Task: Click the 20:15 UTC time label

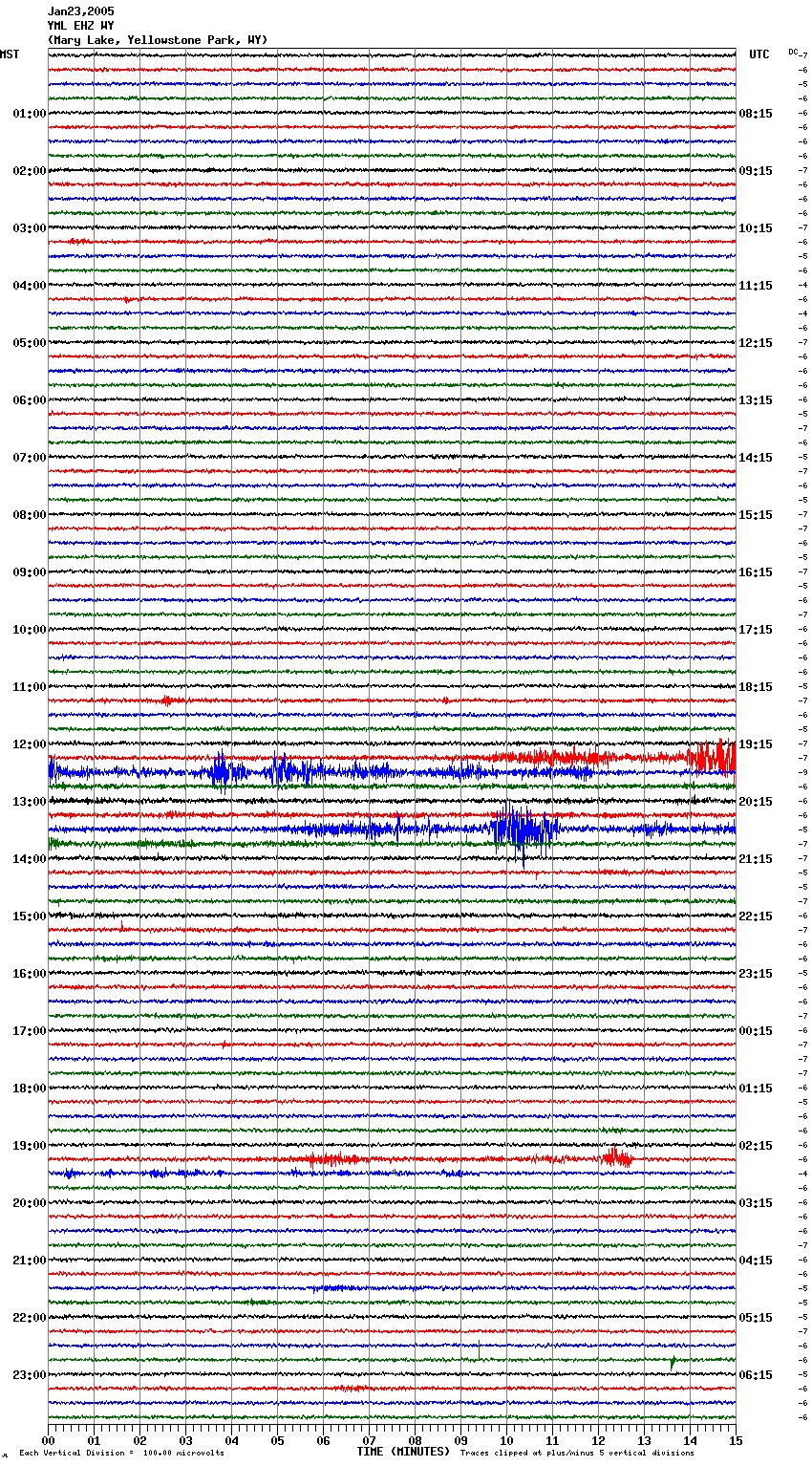Action: [x=756, y=802]
